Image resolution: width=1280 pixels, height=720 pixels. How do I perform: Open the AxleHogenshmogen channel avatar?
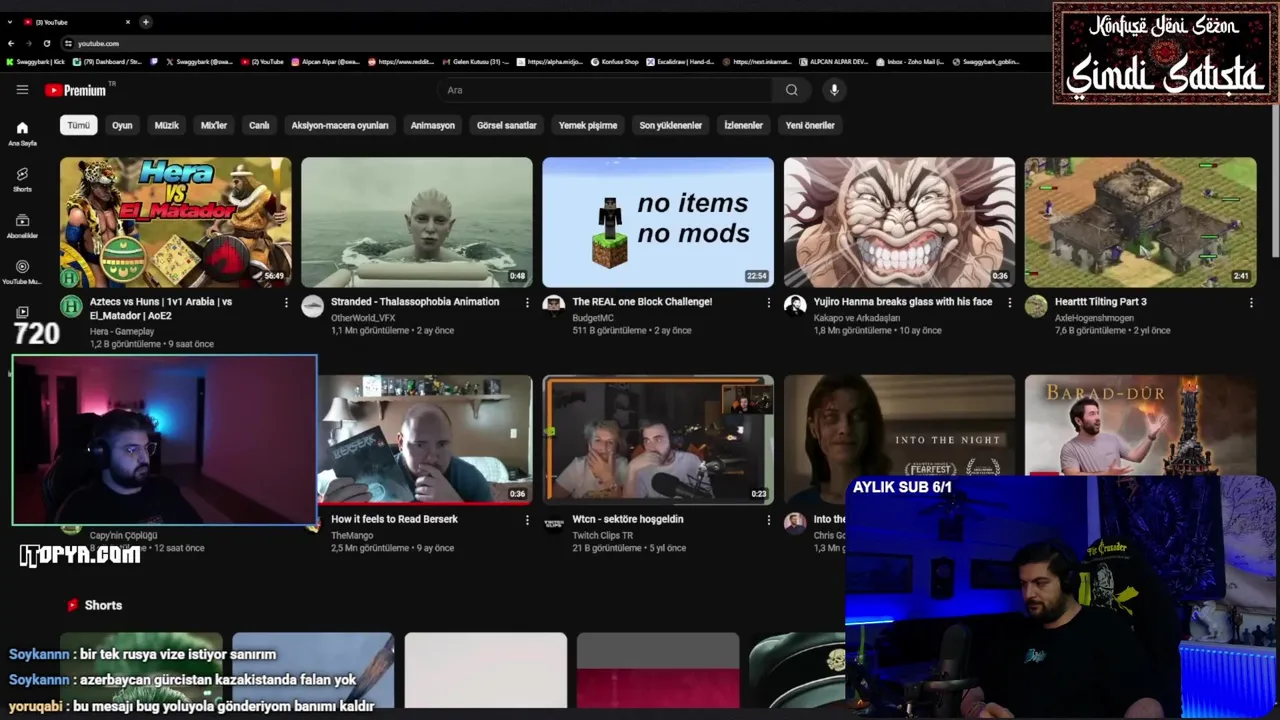point(1035,306)
